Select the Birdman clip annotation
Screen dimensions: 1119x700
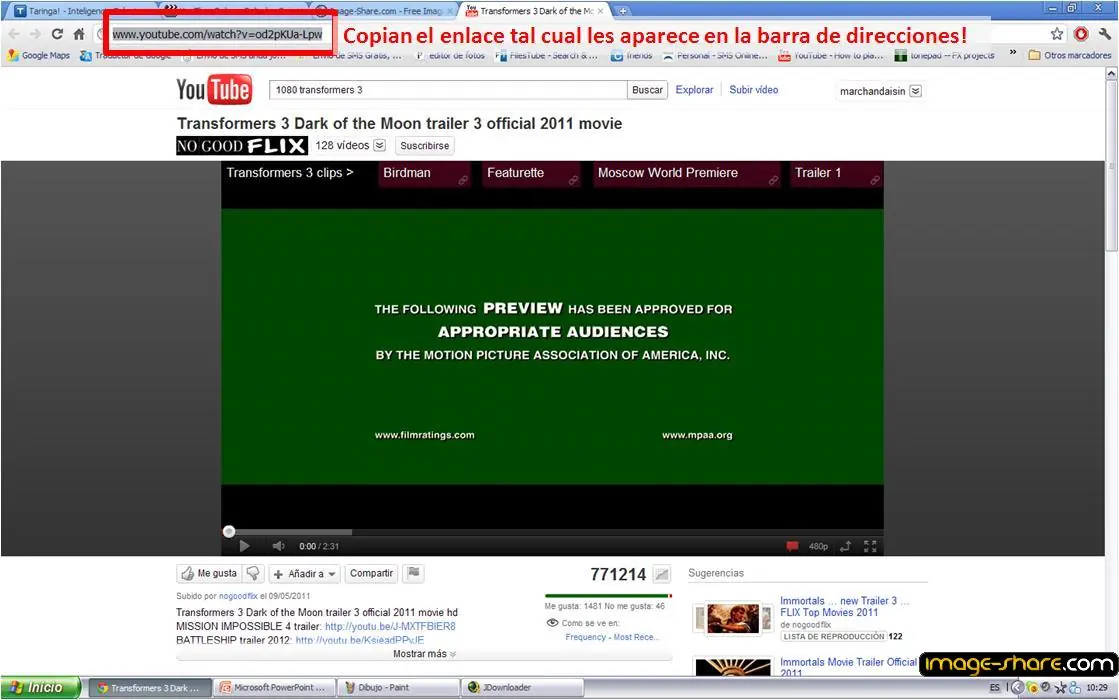[424, 174]
